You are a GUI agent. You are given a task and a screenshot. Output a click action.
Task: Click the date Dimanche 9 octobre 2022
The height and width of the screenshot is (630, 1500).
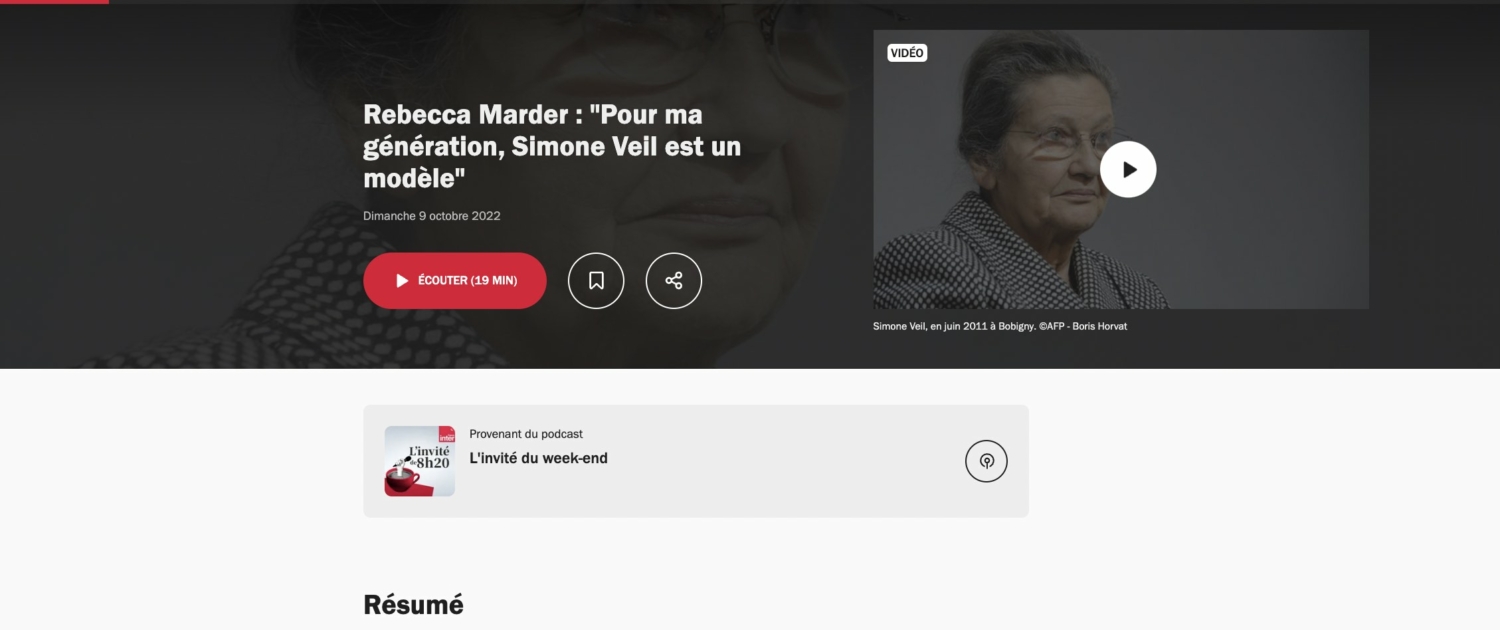[432, 216]
